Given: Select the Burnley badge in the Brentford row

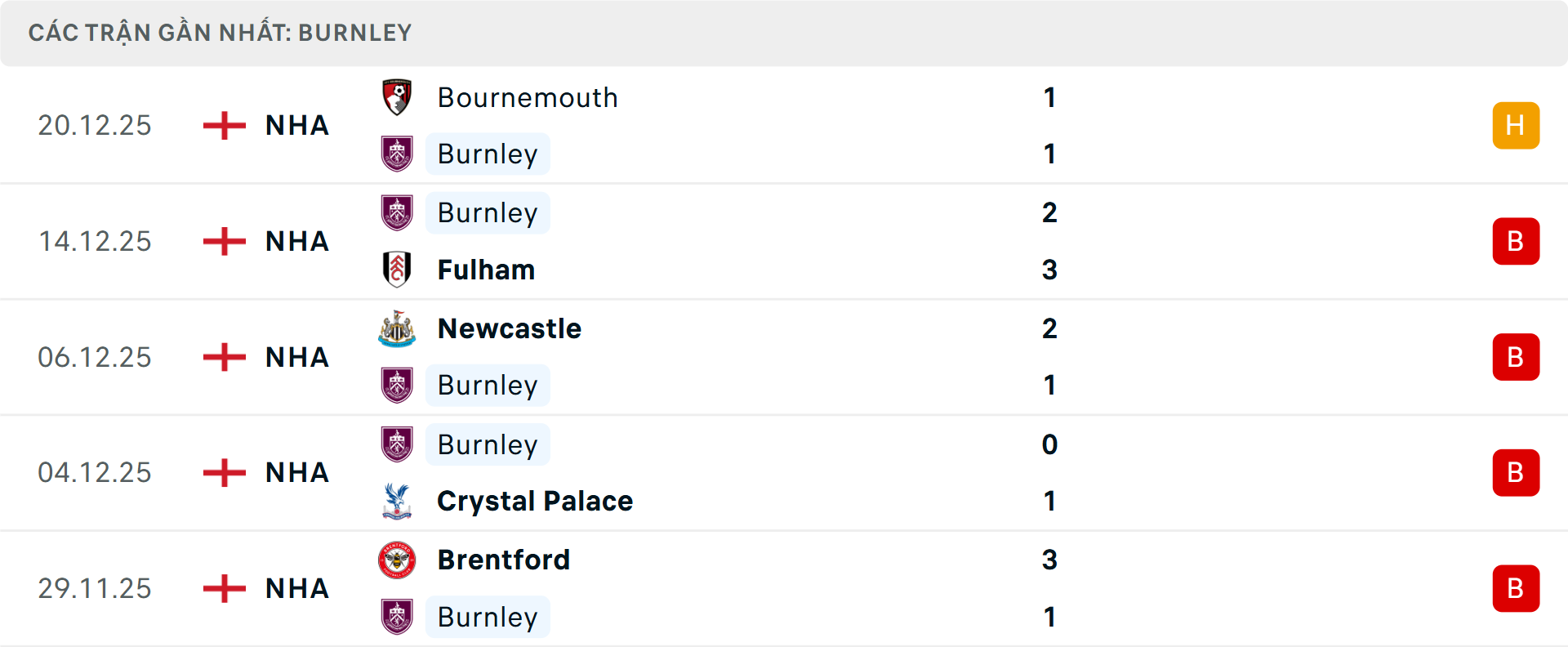Looking at the screenshot, I should pos(398,618).
